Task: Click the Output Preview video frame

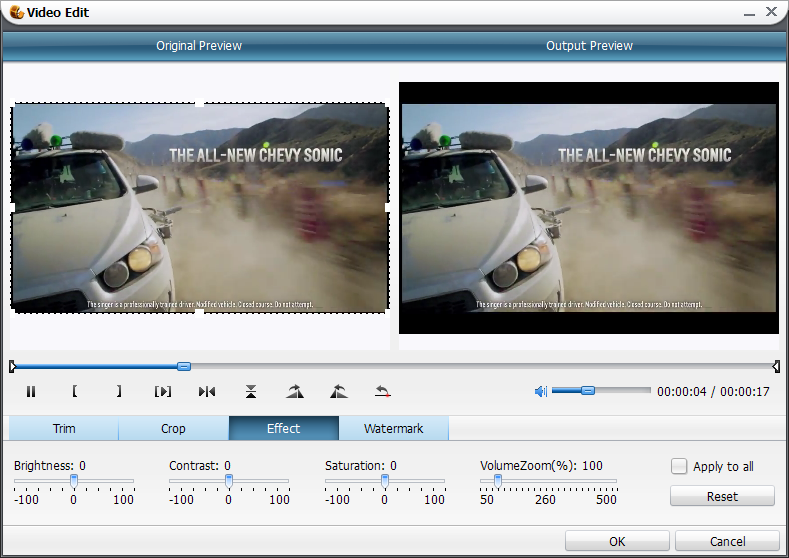Action: [589, 208]
